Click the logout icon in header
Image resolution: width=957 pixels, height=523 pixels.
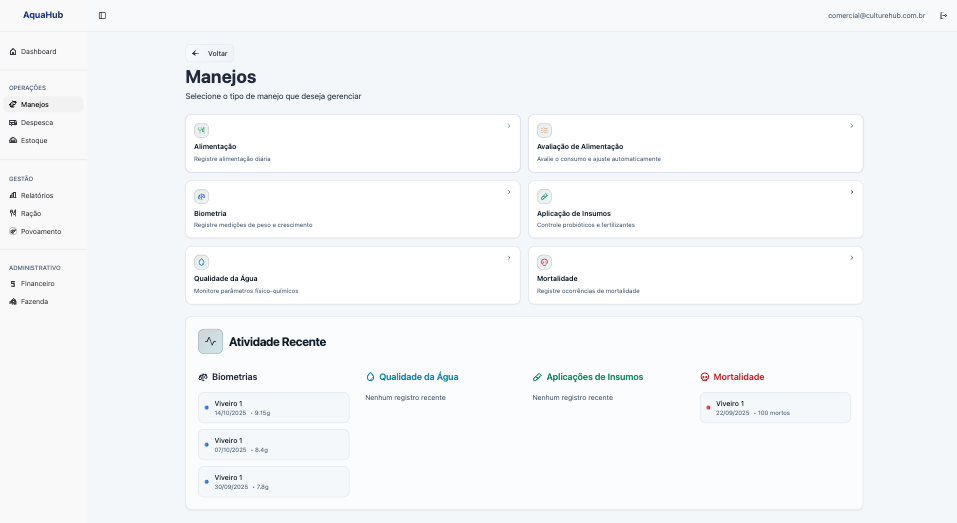coord(943,15)
